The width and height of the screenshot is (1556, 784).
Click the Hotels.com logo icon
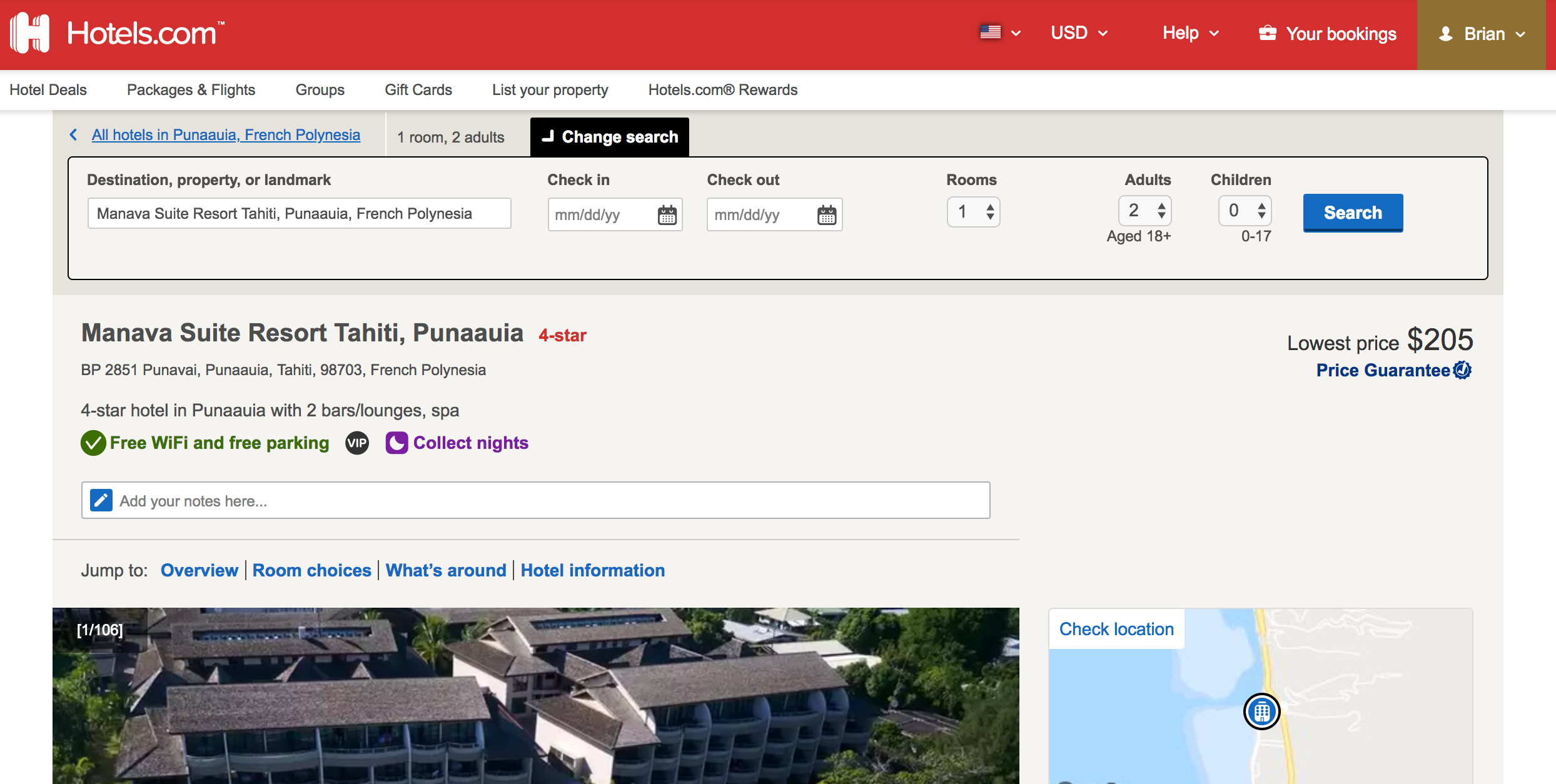pyautogui.click(x=29, y=33)
